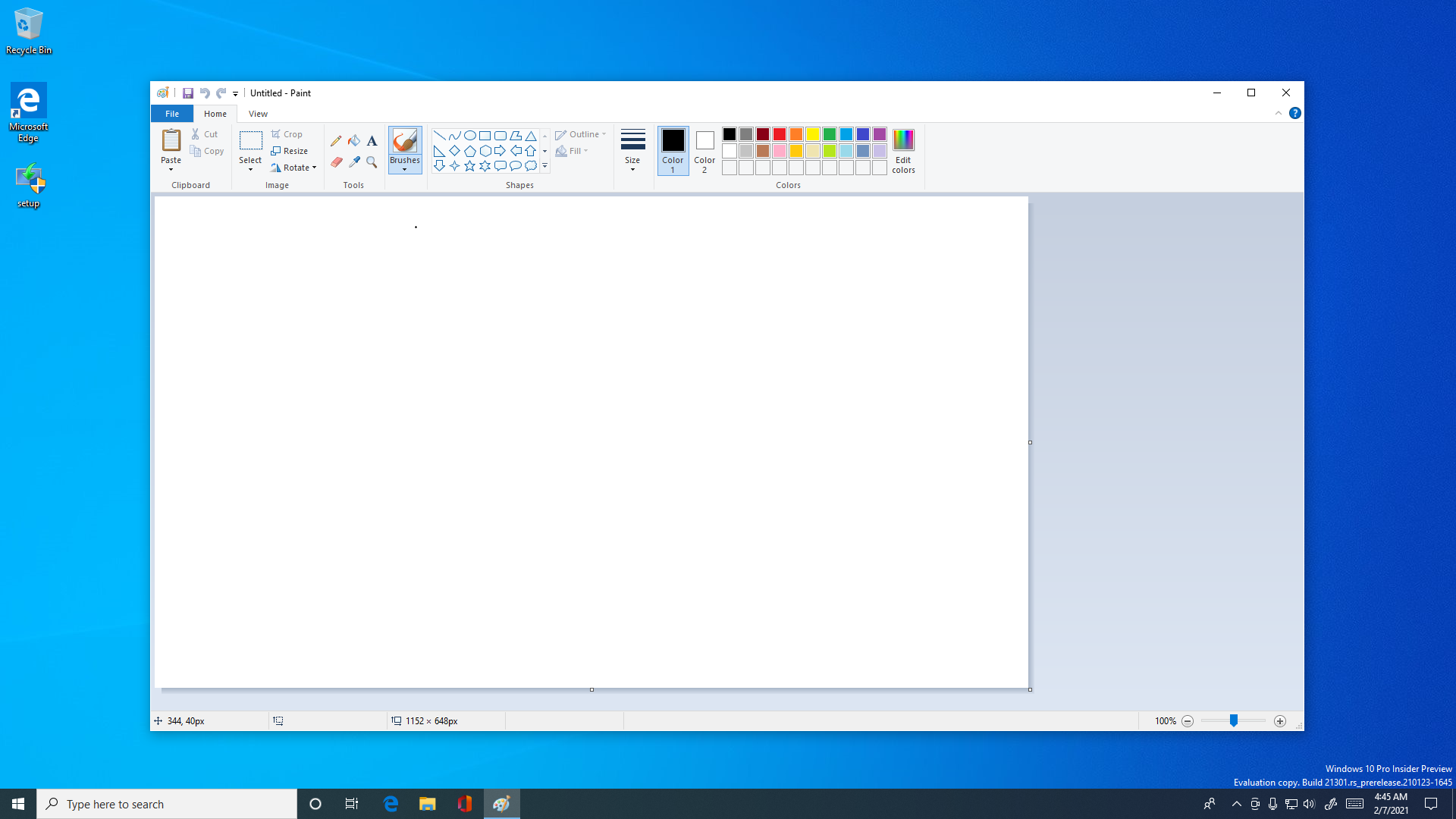
Task: Open the Brushes dropdown arrow
Action: coord(405,169)
